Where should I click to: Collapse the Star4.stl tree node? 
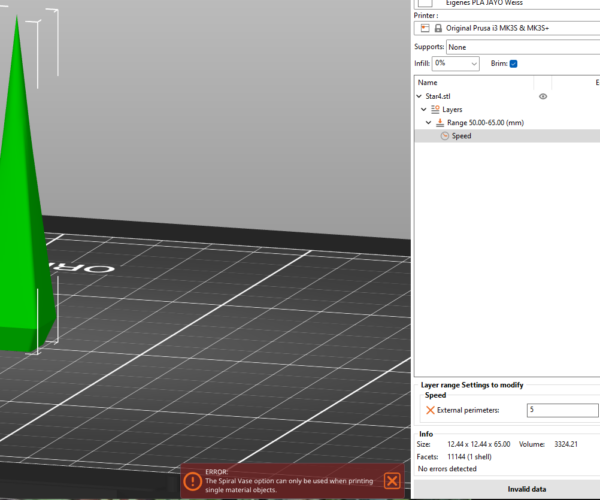point(419,96)
